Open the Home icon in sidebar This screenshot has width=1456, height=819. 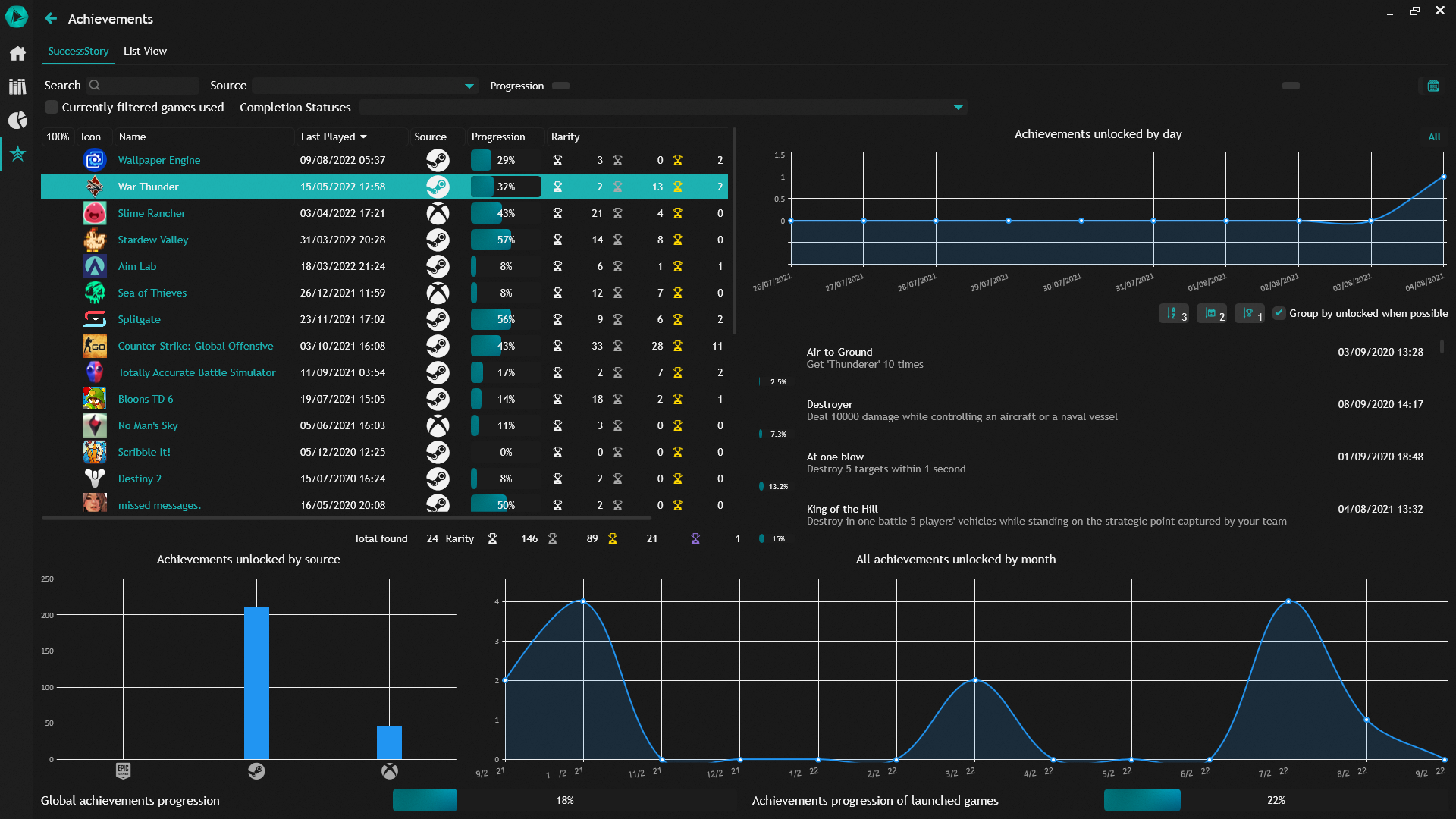(17, 53)
